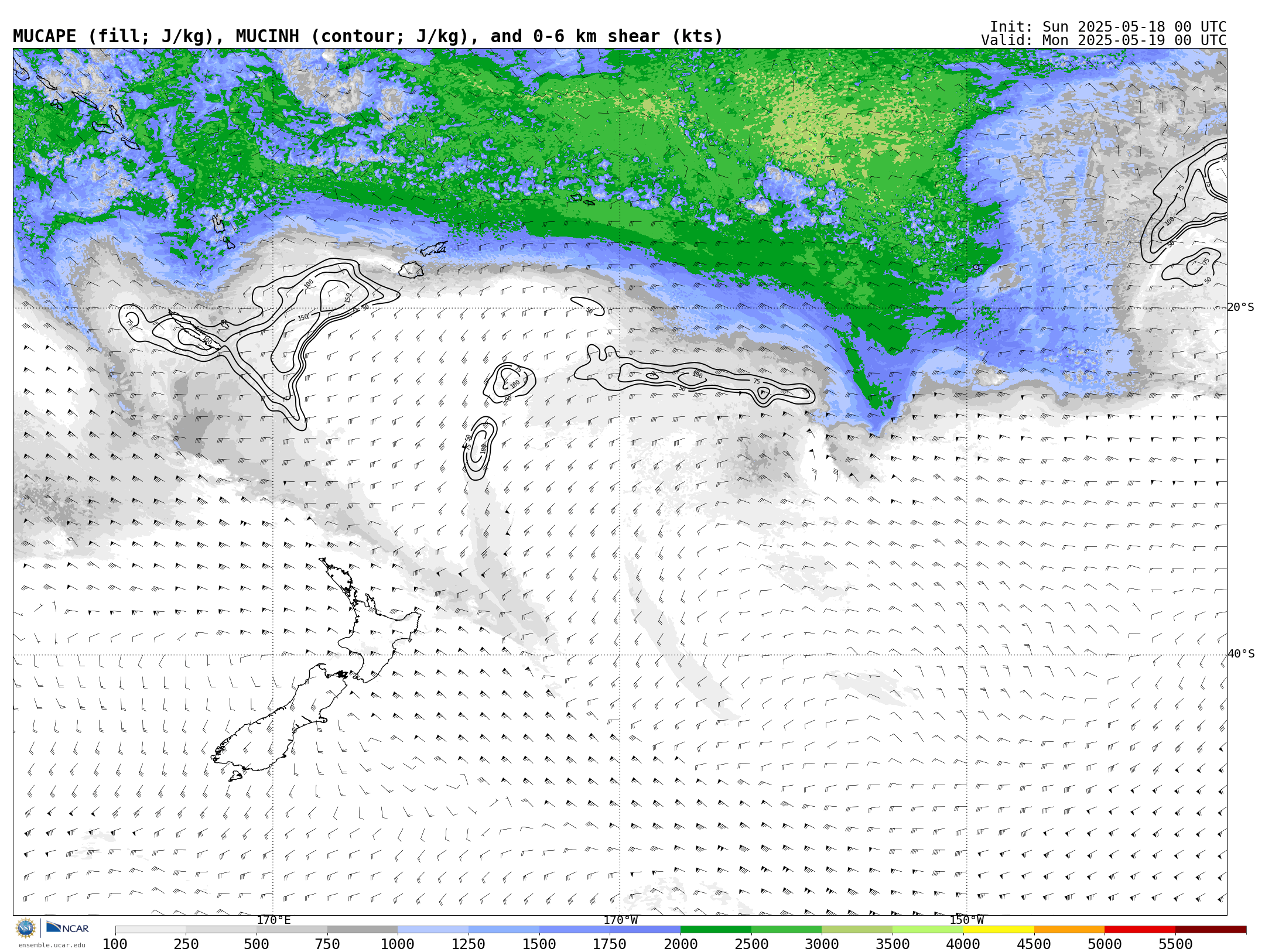Click the NCAR logo

click(67, 928)
